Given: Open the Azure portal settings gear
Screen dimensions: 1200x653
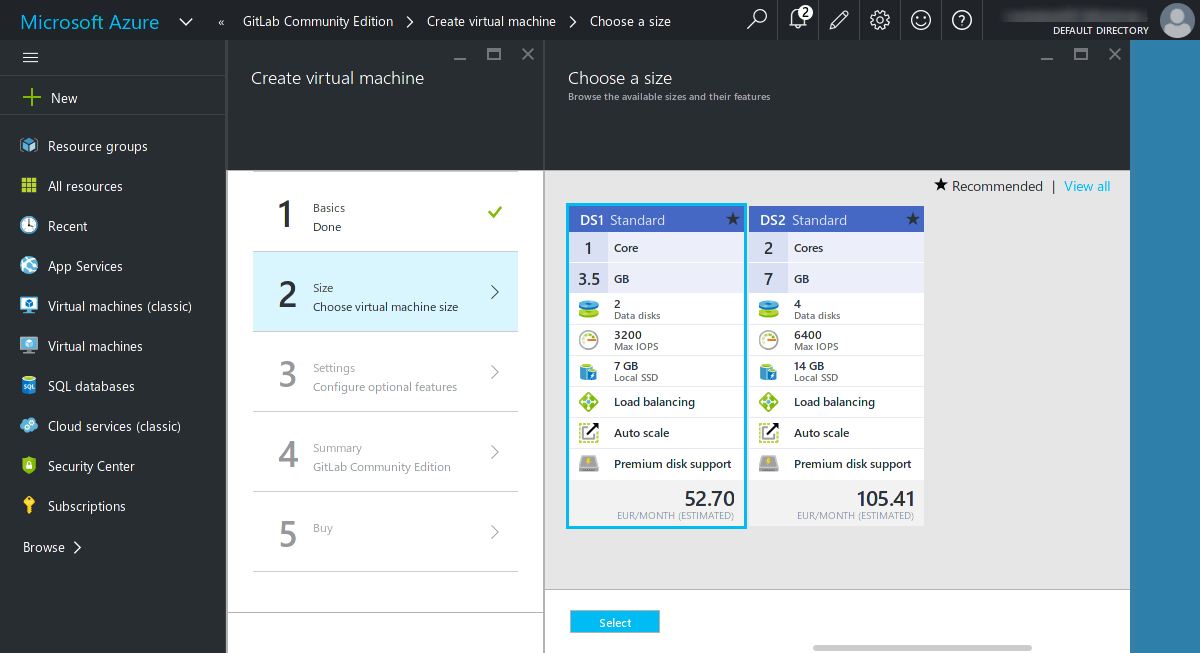Looking at the screenshot, I should [x=879, y=20].
